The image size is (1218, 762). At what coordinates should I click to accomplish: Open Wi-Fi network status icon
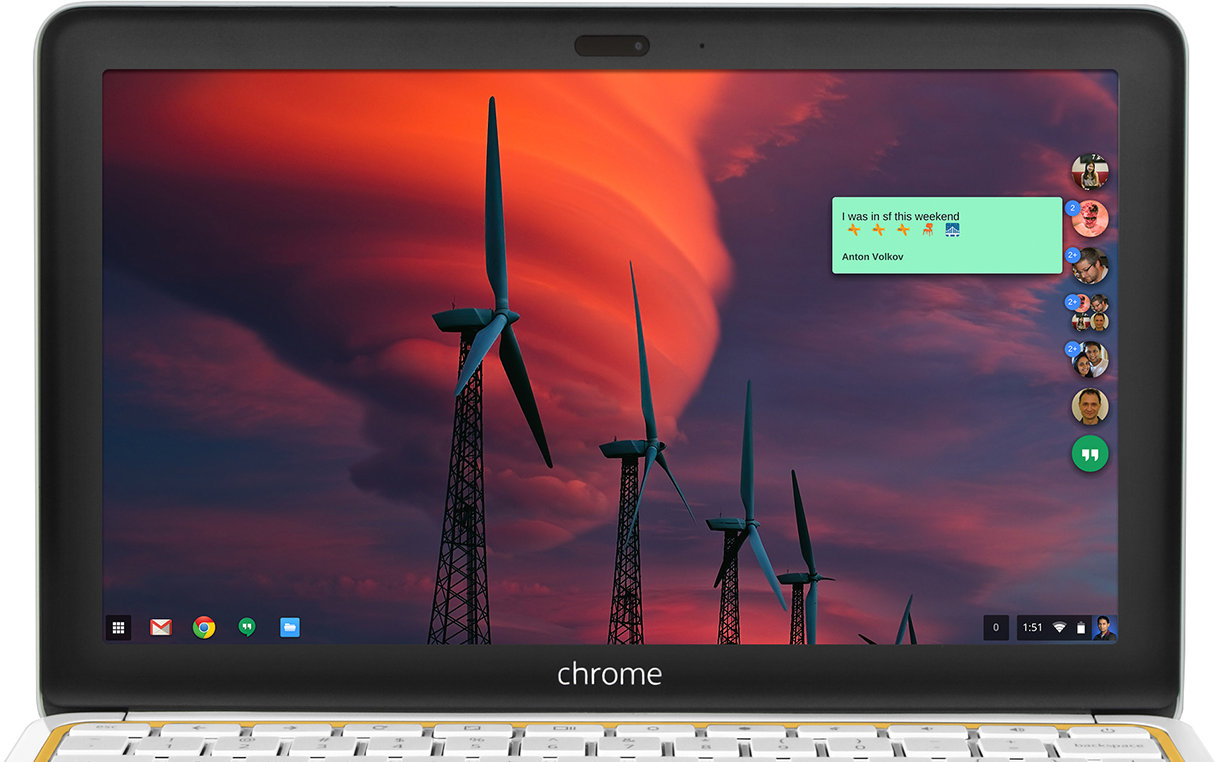(x=1059, y=628)
